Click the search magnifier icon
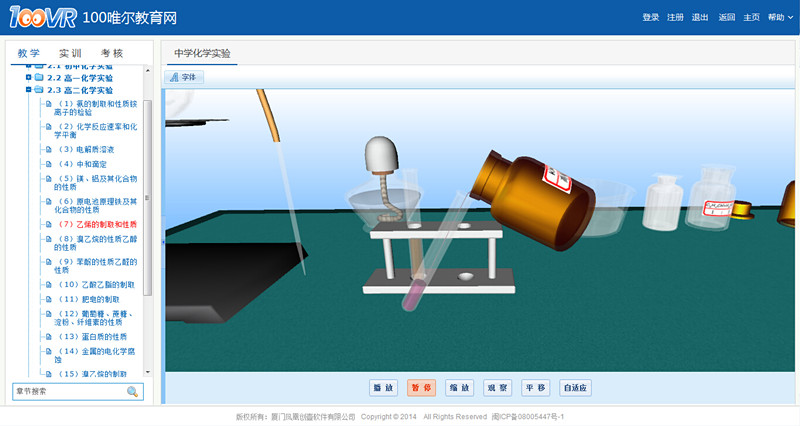Image resolution: width=800 pixels, height=426 pixels. pos(132,392)
